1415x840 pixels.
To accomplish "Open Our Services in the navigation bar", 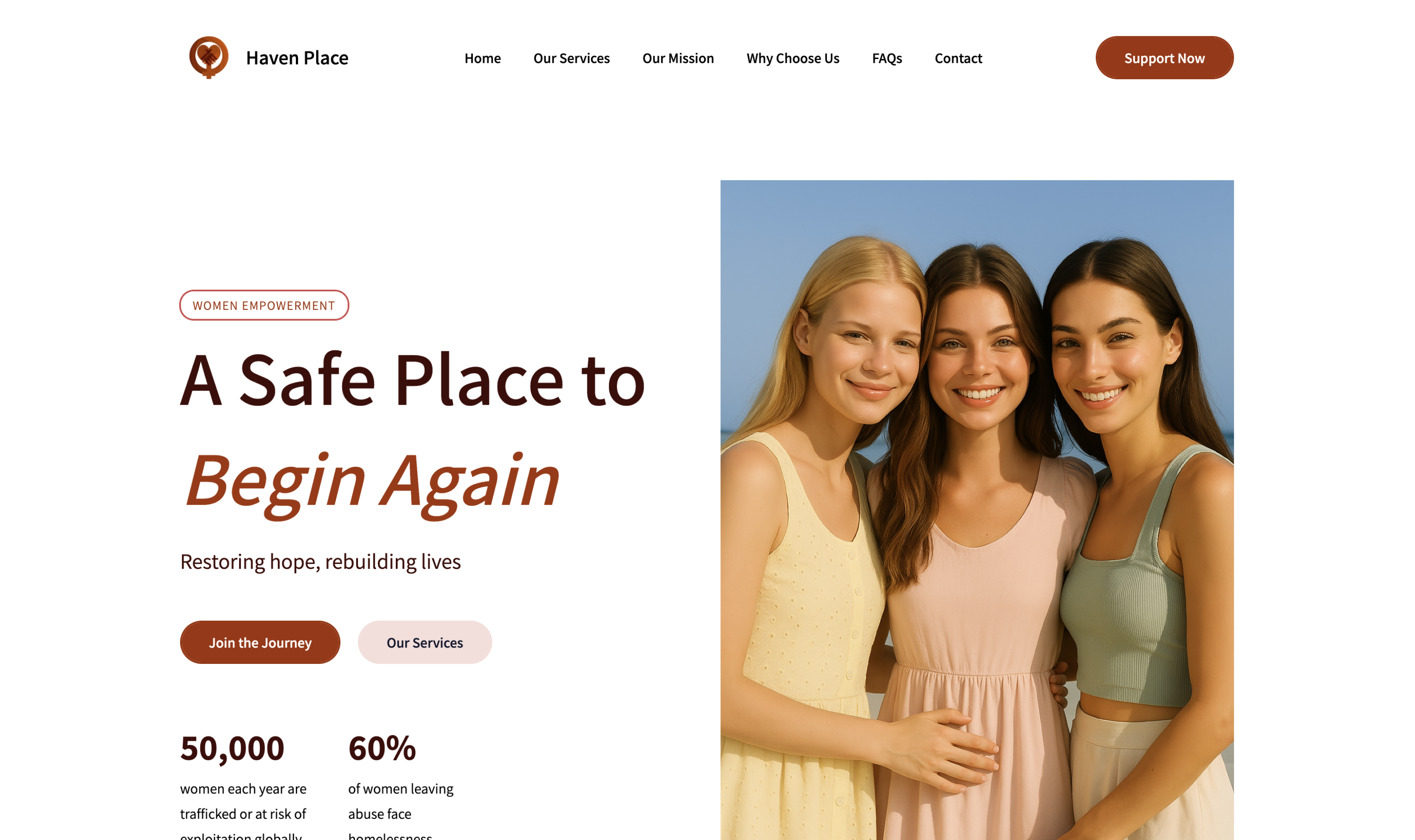I will click(571, 58).
